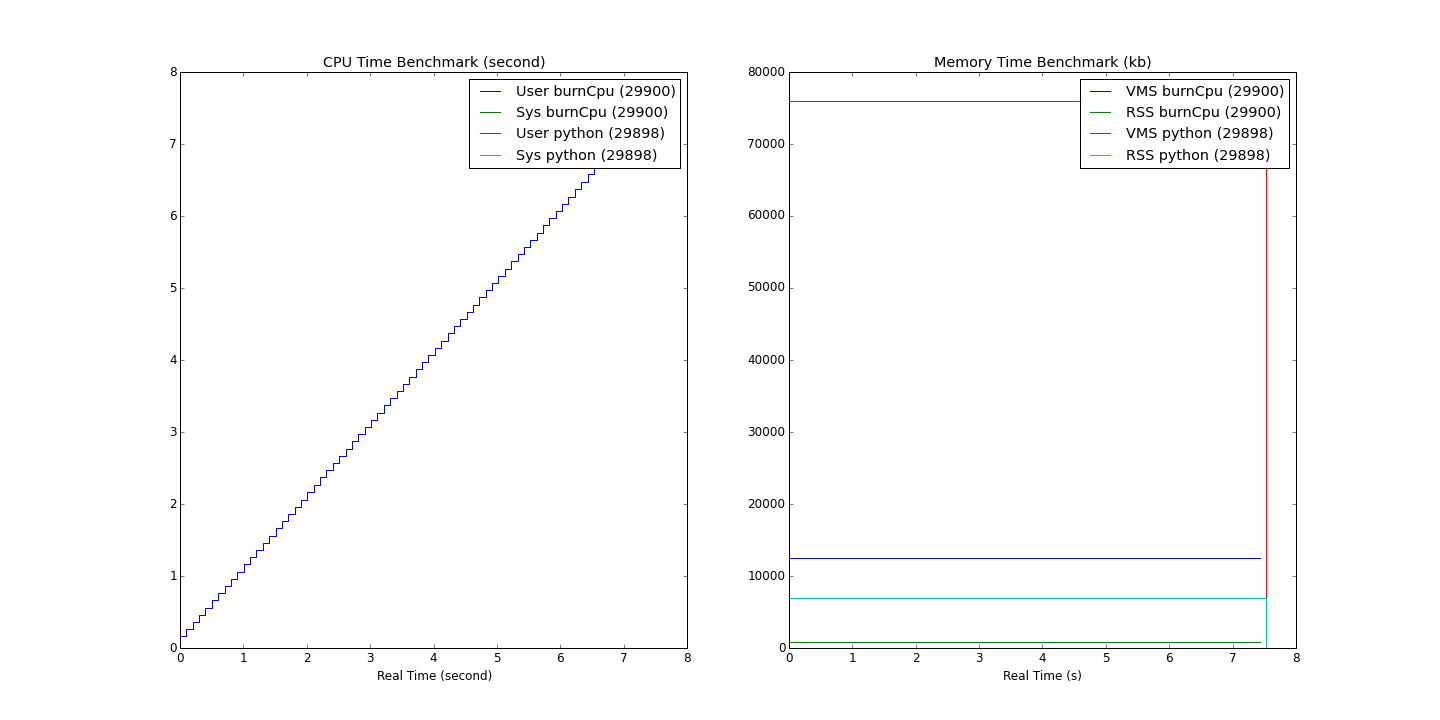Open the Memory Time Benchmark legend box

[x=1183, y=122]
